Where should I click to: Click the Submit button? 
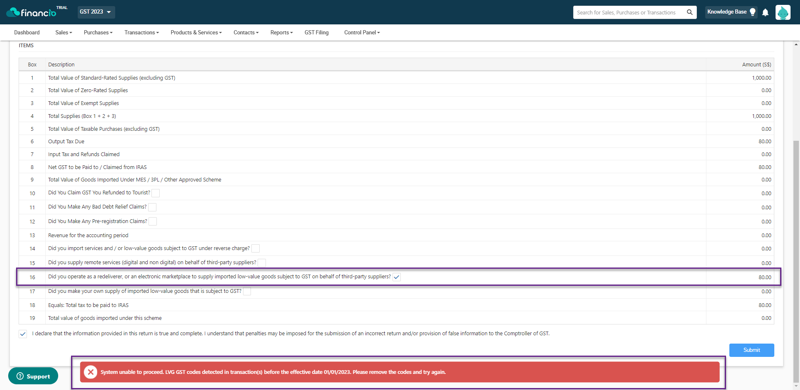752,350
